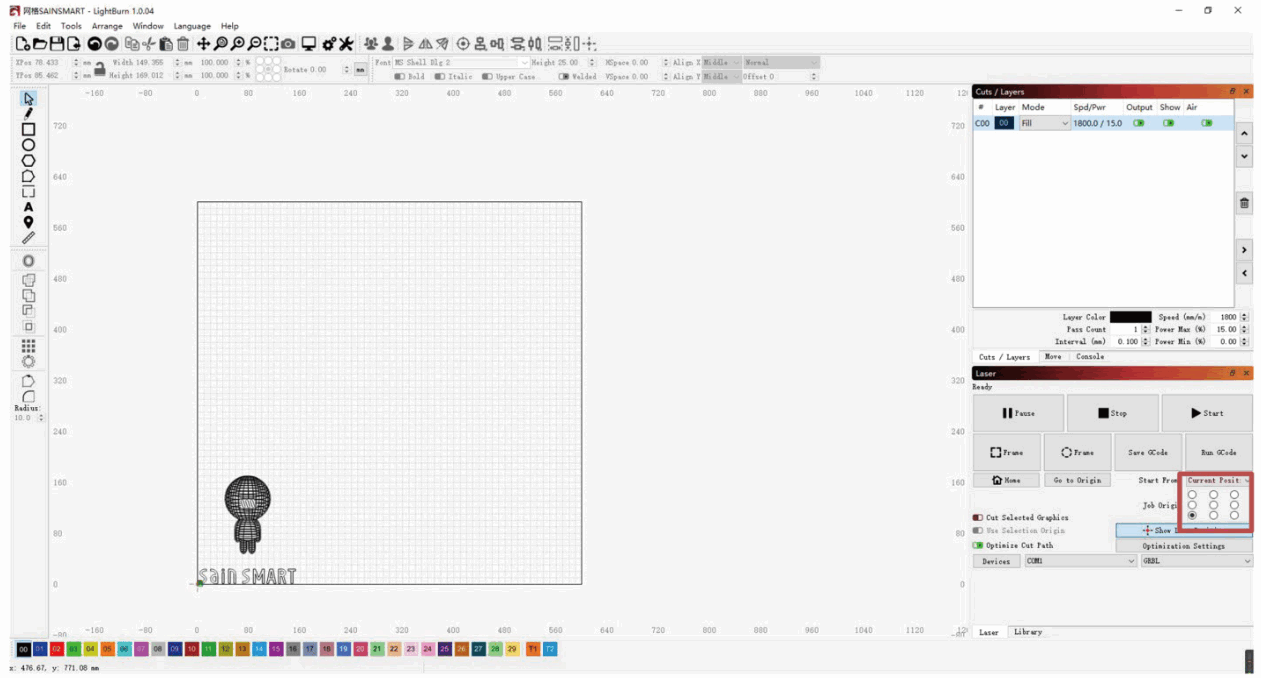Click the black Layer Color swatch
The height and width of the screenshot is (678, 1261).
click(x=1130, y=317)
